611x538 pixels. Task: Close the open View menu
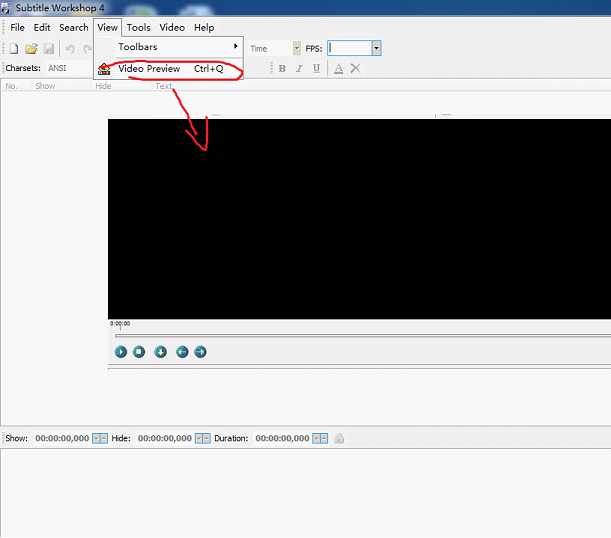click(108, 28)
